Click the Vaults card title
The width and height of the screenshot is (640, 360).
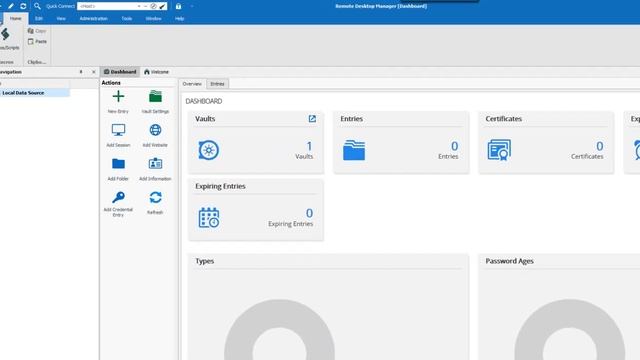(x=205, y=119)
